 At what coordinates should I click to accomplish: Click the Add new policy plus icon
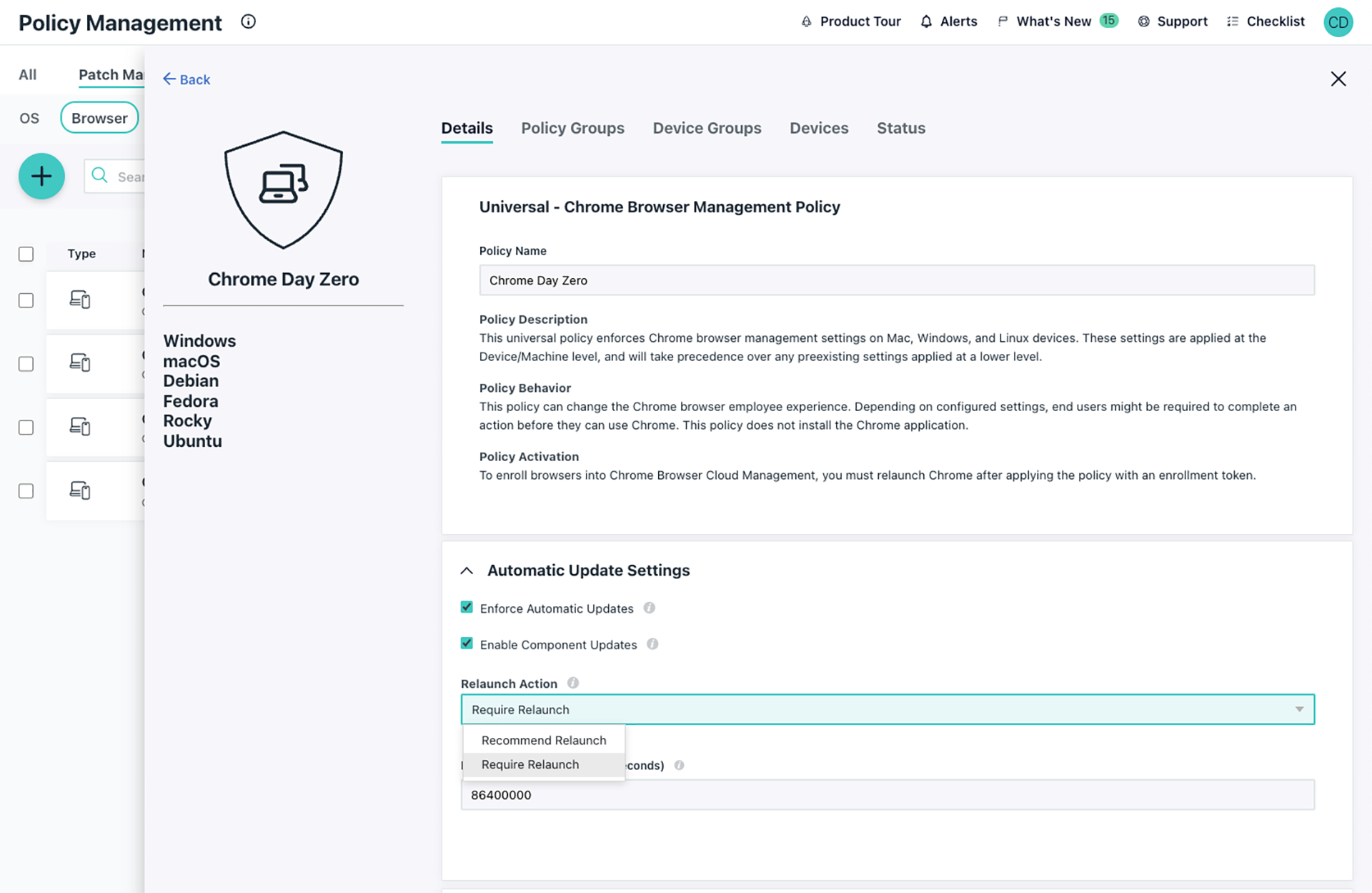[41, 175]
